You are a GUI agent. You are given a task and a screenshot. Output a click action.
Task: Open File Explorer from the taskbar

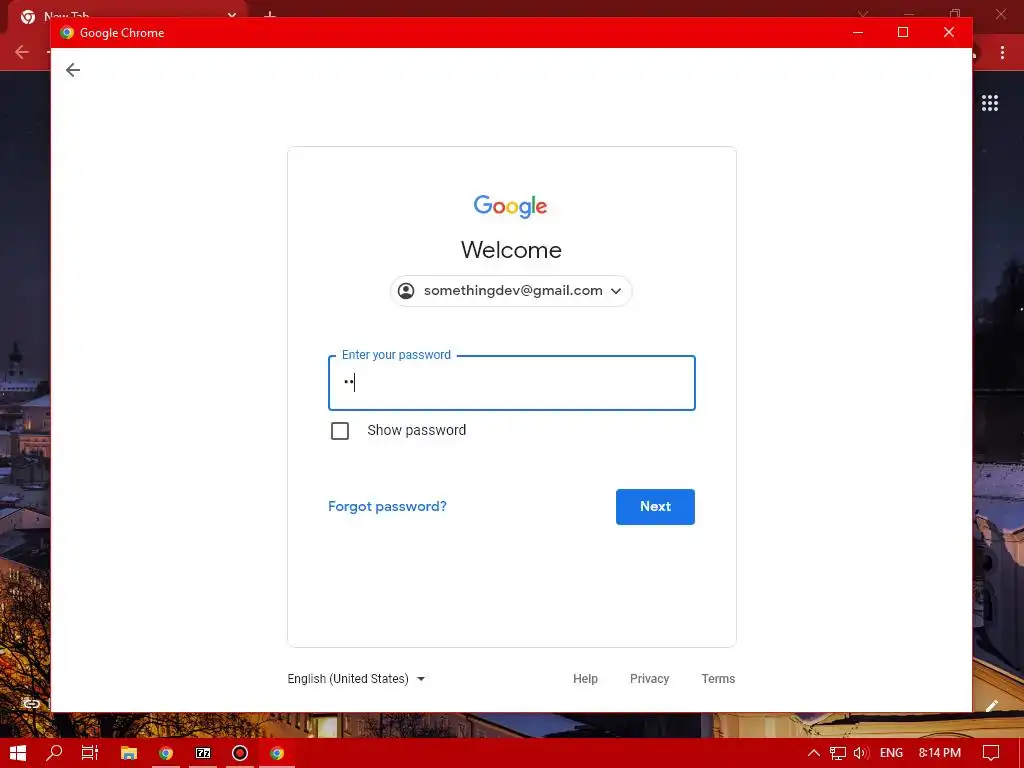(129, 753)
